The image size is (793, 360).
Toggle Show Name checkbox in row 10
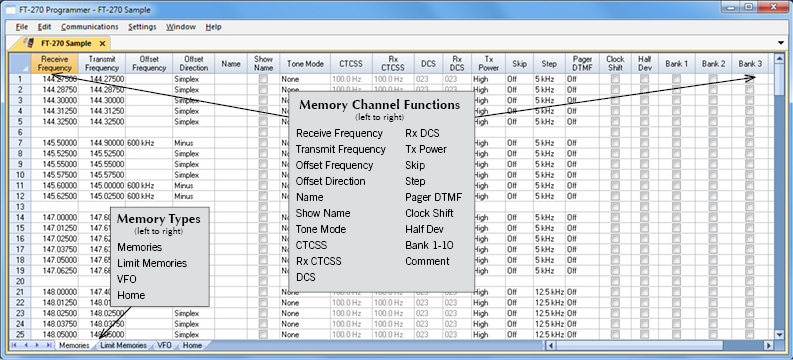(263, 175)
